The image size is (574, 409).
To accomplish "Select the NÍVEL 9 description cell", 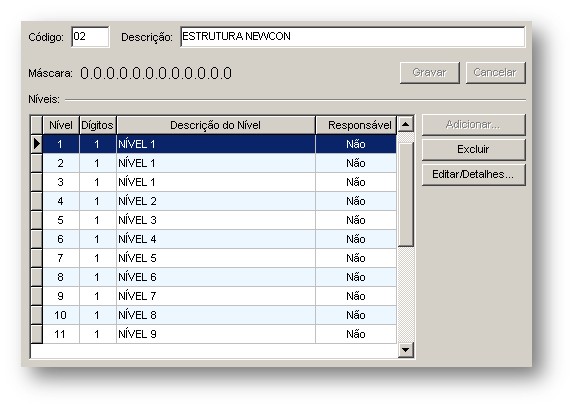I will tap(216, 334).
